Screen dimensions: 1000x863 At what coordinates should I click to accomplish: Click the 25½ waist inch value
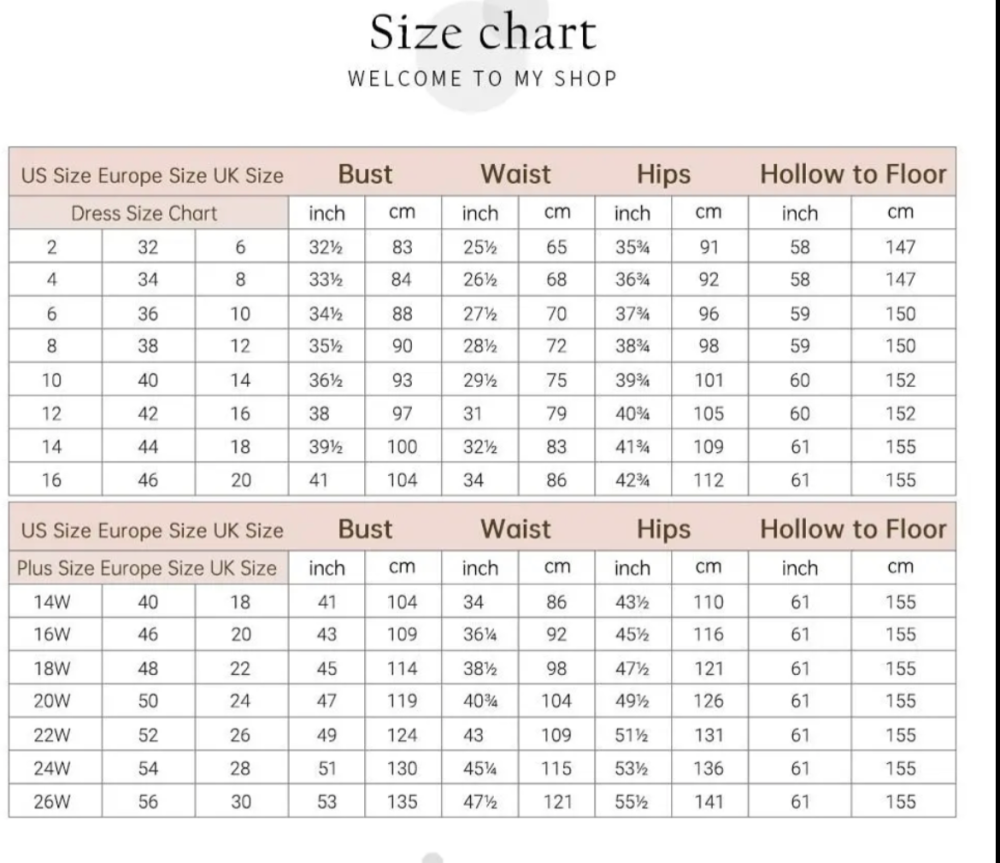click(480, 247)
